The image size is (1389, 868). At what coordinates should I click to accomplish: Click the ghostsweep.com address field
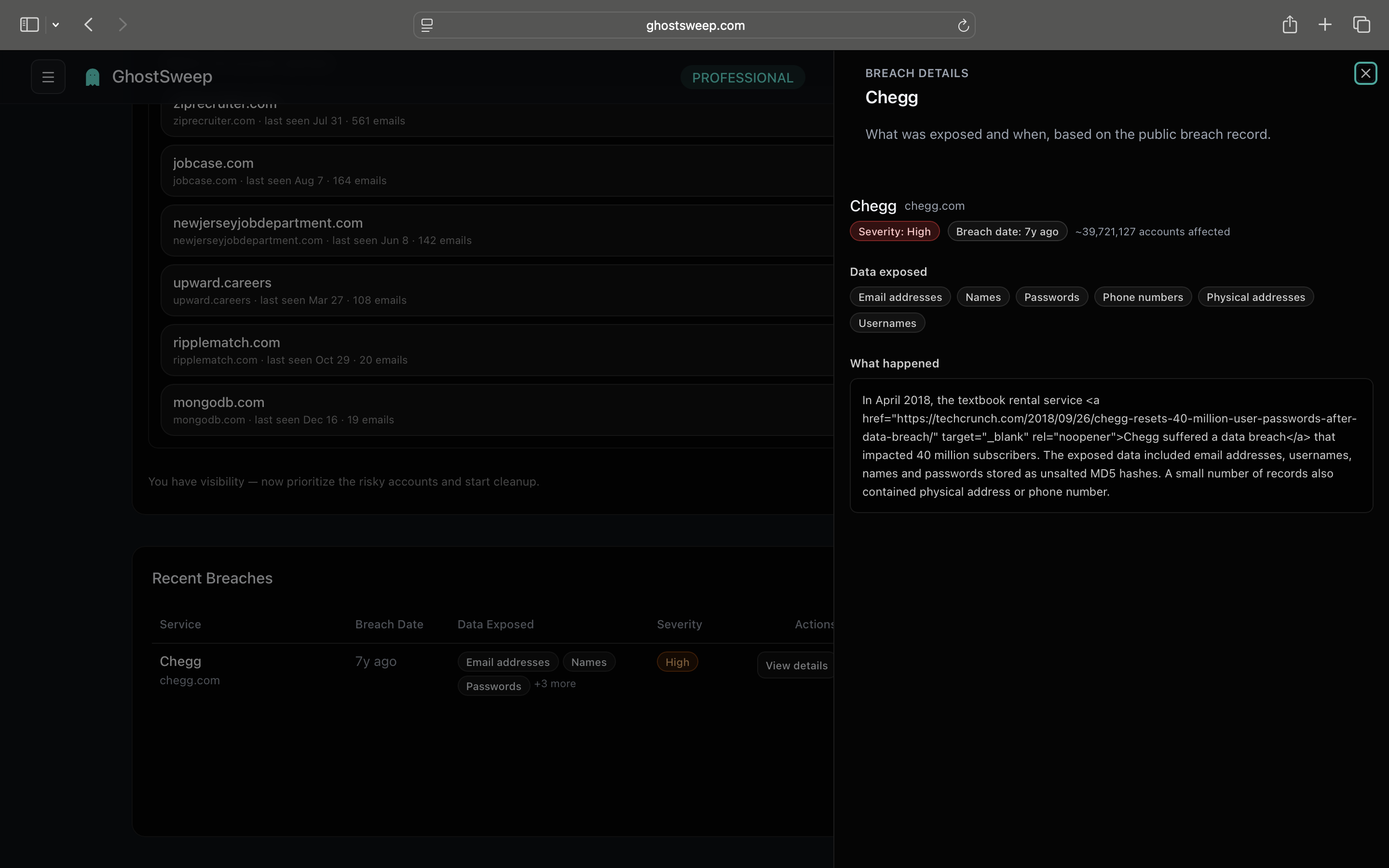pyautogui.click(x=694, y=25)
